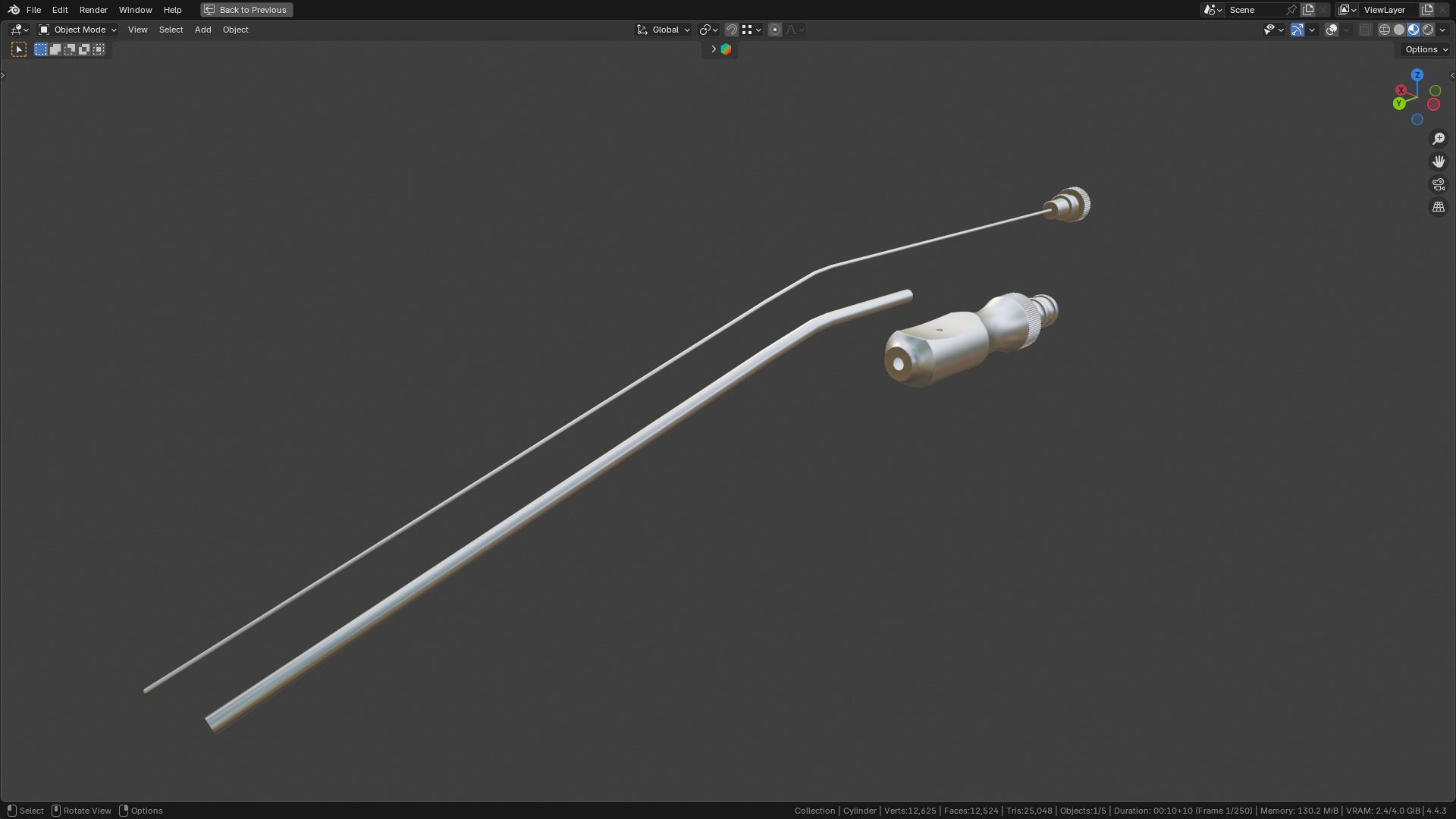This screenshot has width=1456, height=819.
Task: Open the Object Mode dropdown
Action: tap(77, 30)
